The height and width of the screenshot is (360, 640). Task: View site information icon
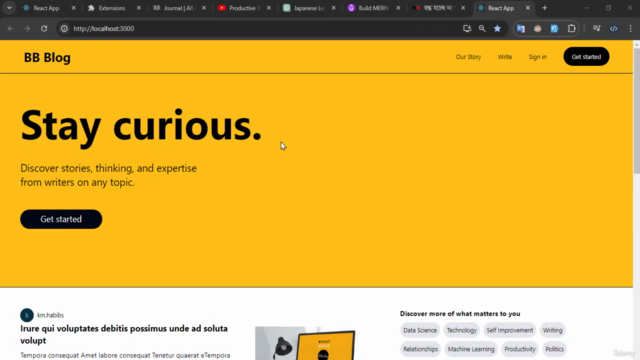click(x=64, y=29)
